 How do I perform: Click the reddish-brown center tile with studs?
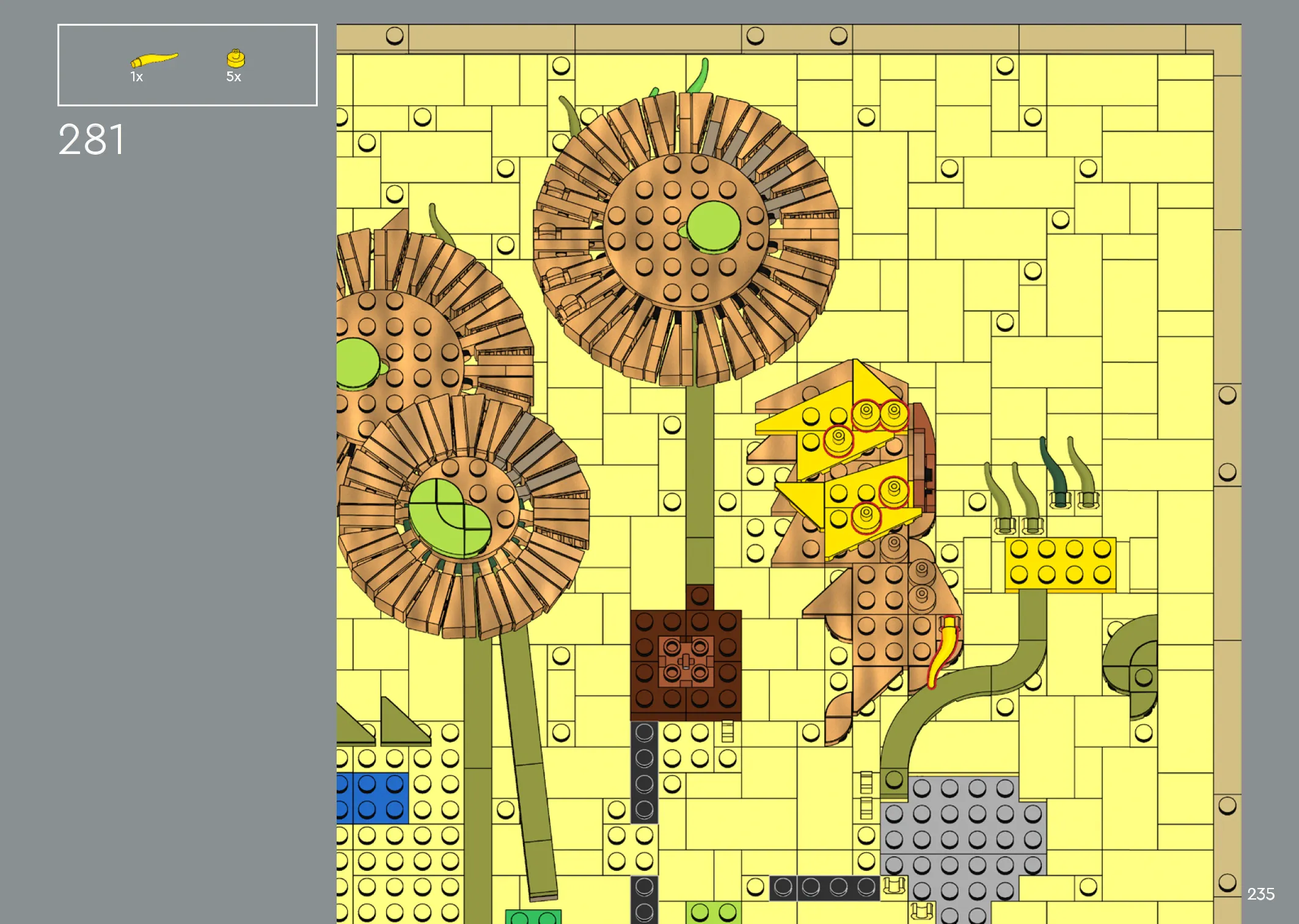686,661
